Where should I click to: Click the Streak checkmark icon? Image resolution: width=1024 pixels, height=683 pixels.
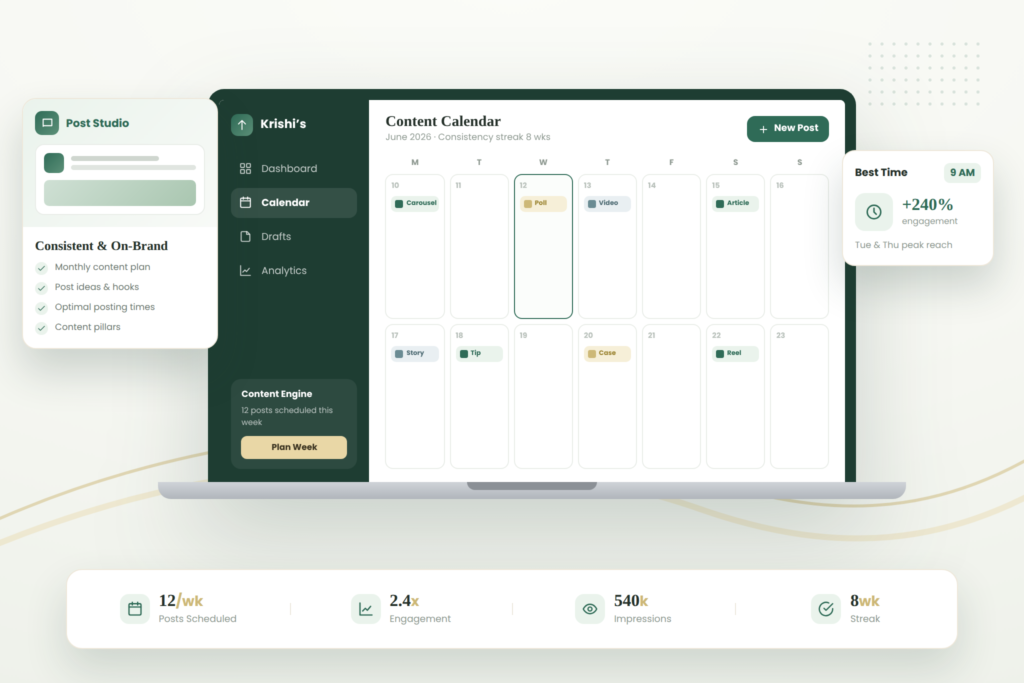[x=826, y=609]
